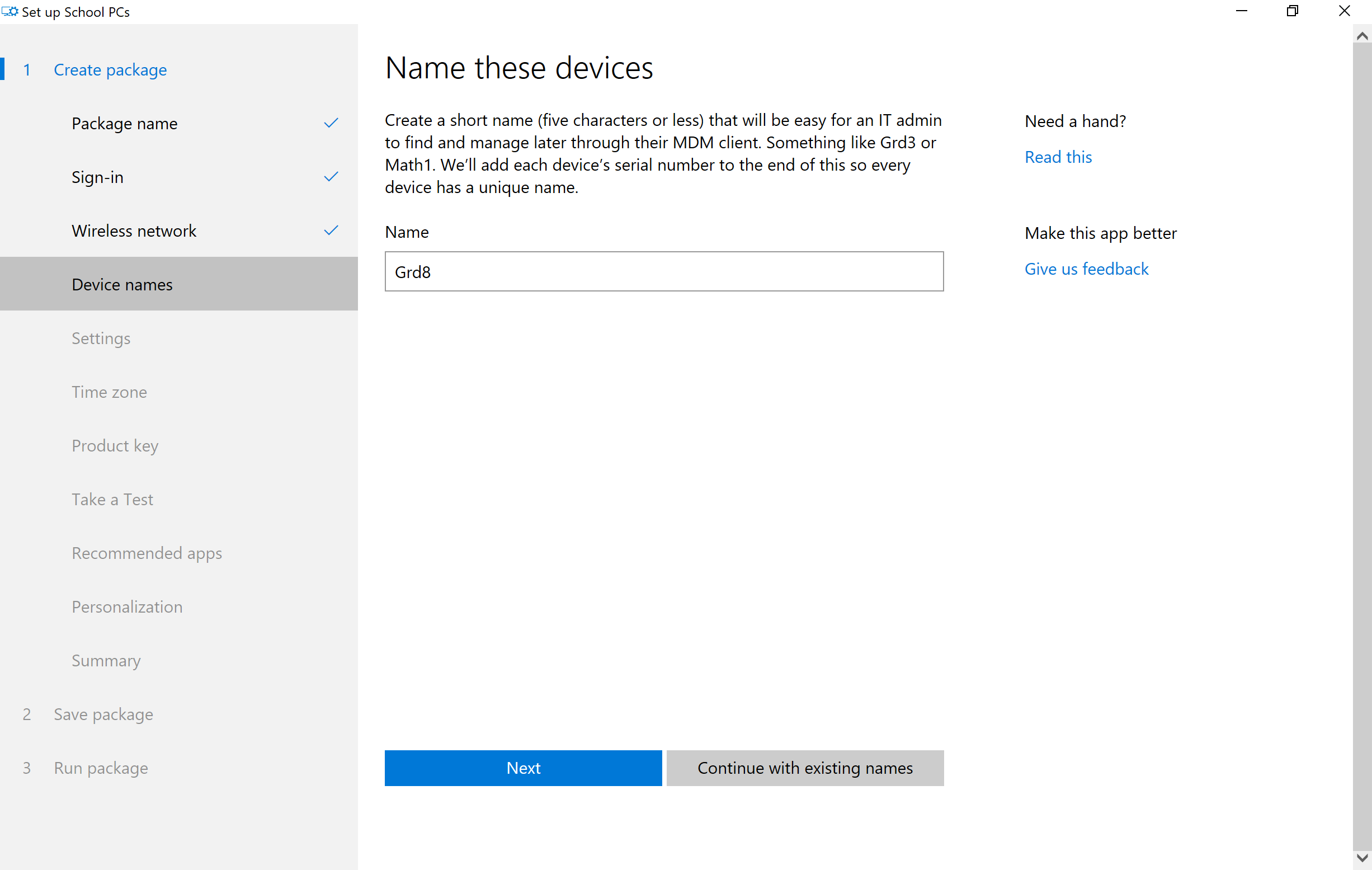Open the Package name step

[x=124, y=124]
